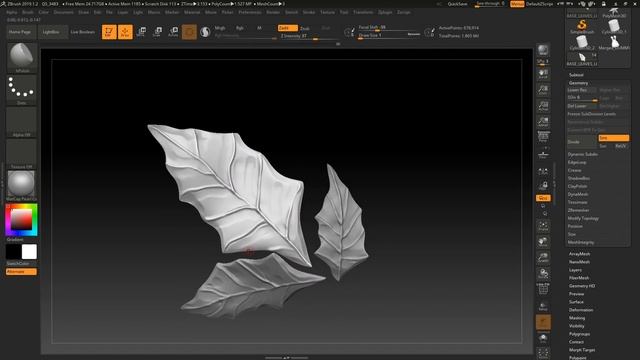Enable Mrgb
640x360 pixels.
pyautogui.click(x=220, y=28)
